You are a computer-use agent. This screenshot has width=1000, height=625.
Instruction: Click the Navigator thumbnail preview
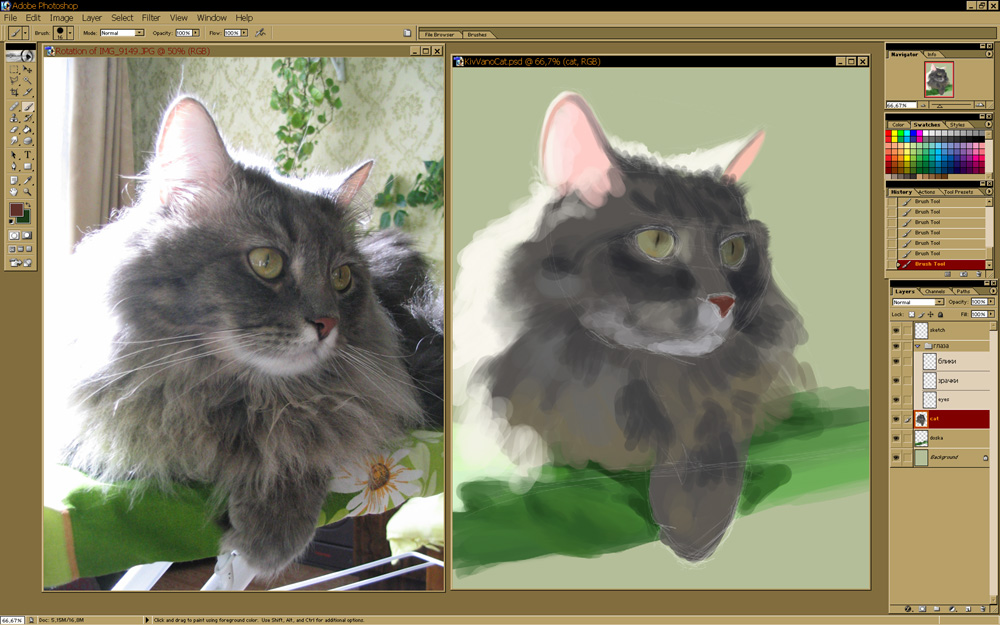pyautogui.click(x=939, y=79)
